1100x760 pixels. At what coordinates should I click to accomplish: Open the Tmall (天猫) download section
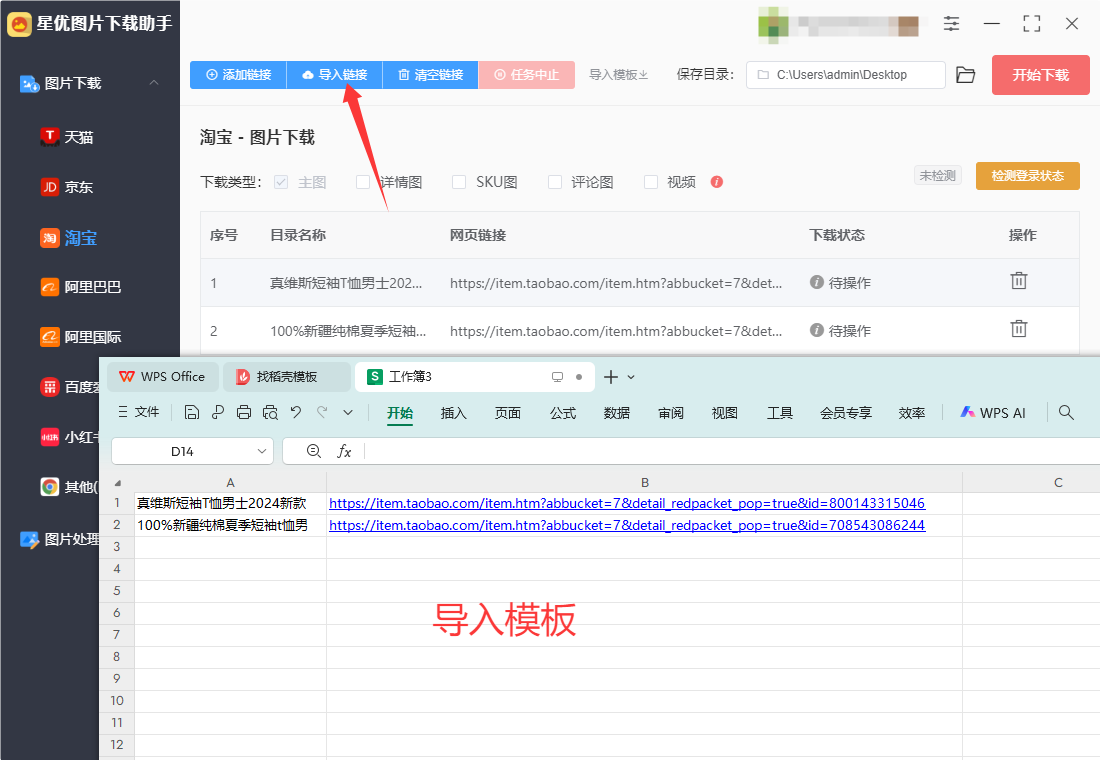coord(67,137)
